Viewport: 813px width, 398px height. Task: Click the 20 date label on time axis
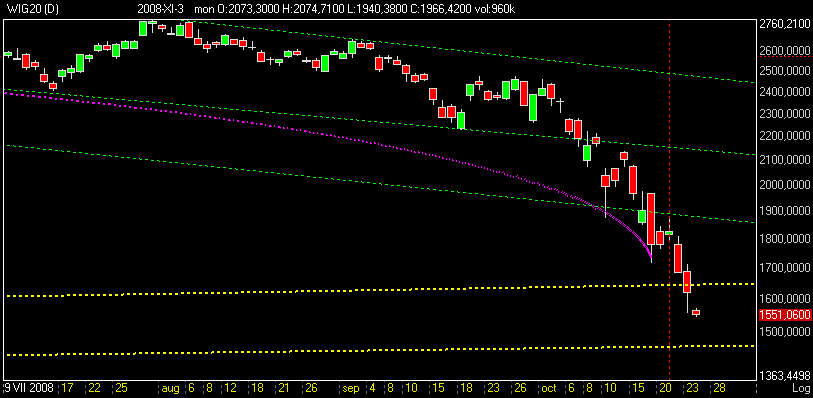(x=664, y=388)
